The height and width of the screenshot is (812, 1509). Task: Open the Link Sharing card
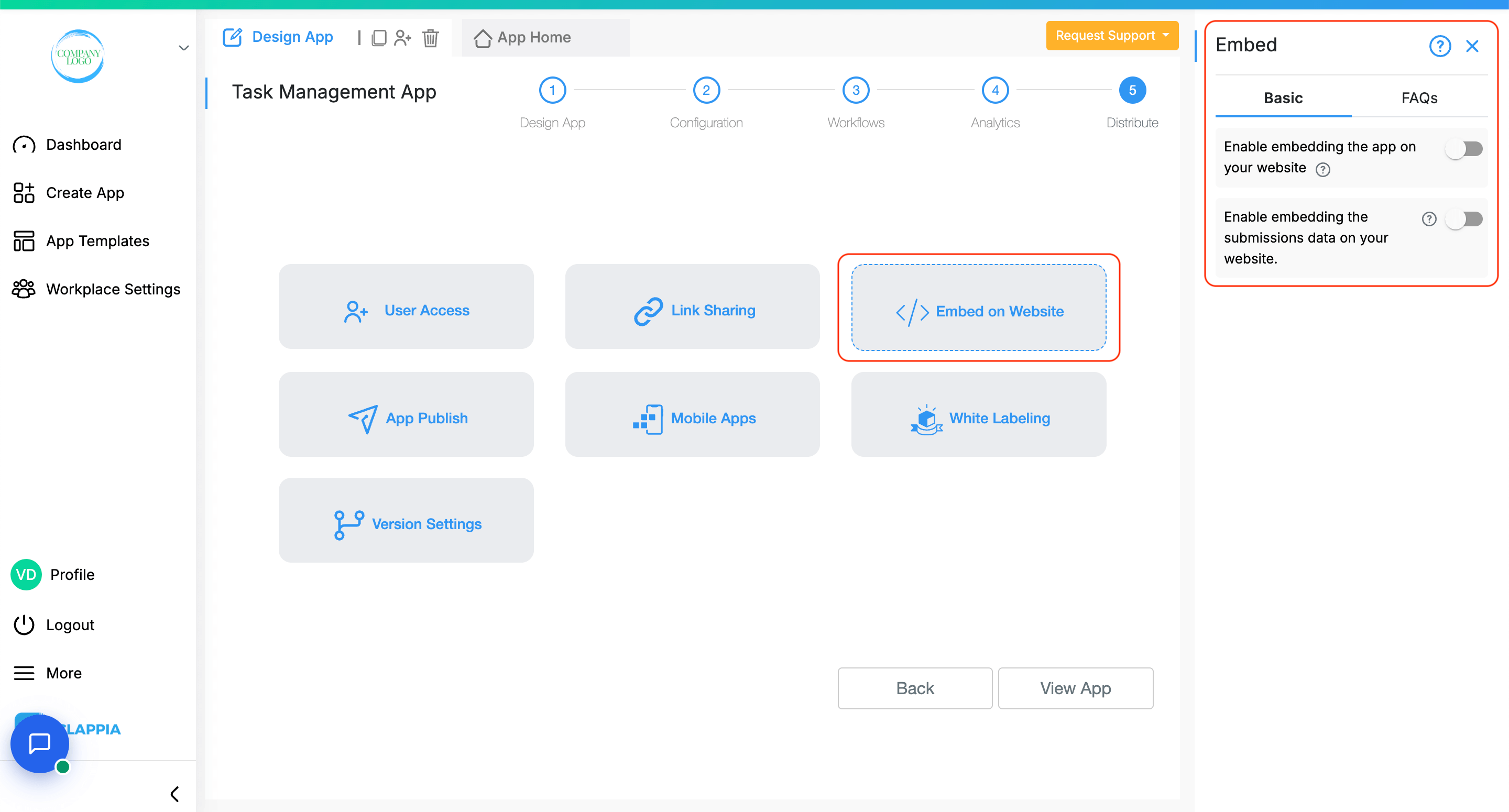point(692,306)
